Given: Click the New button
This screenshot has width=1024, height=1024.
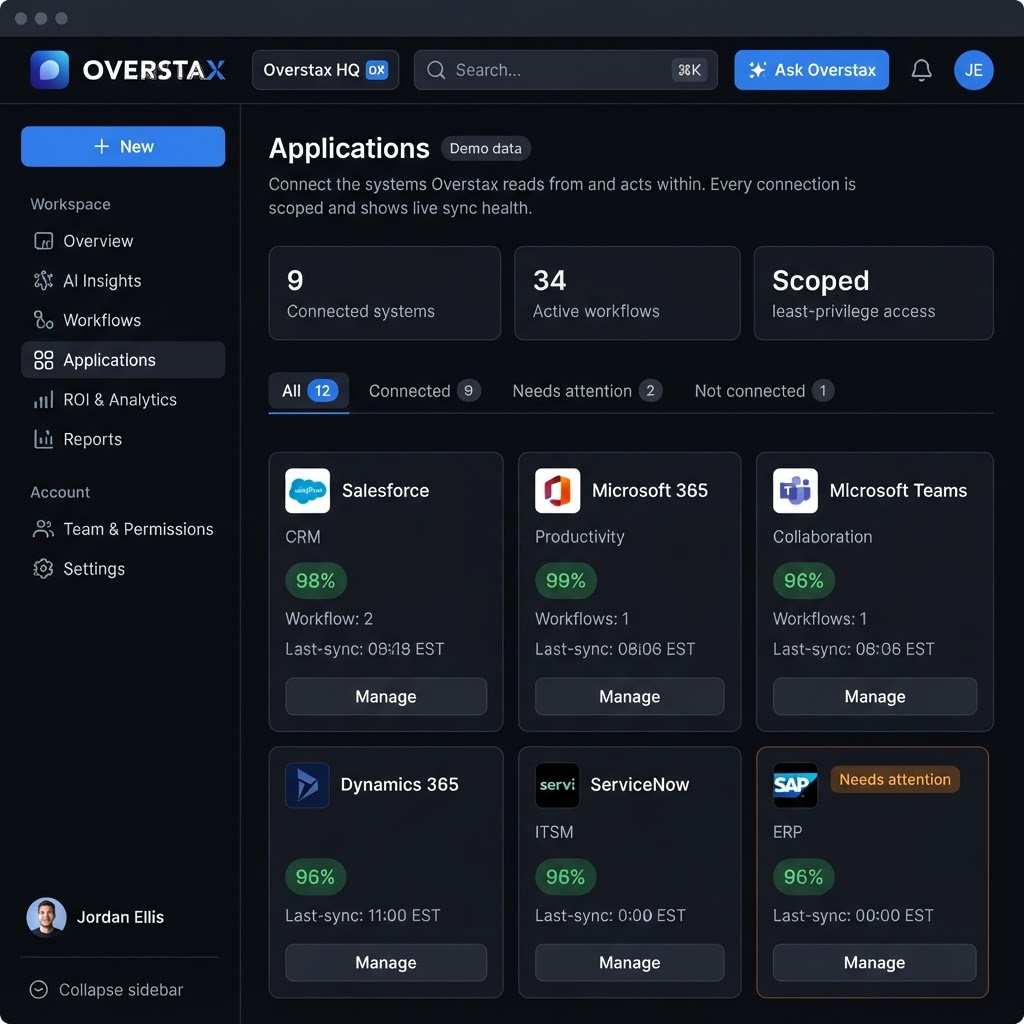Looking at the screenshot, I should point(123,146).
